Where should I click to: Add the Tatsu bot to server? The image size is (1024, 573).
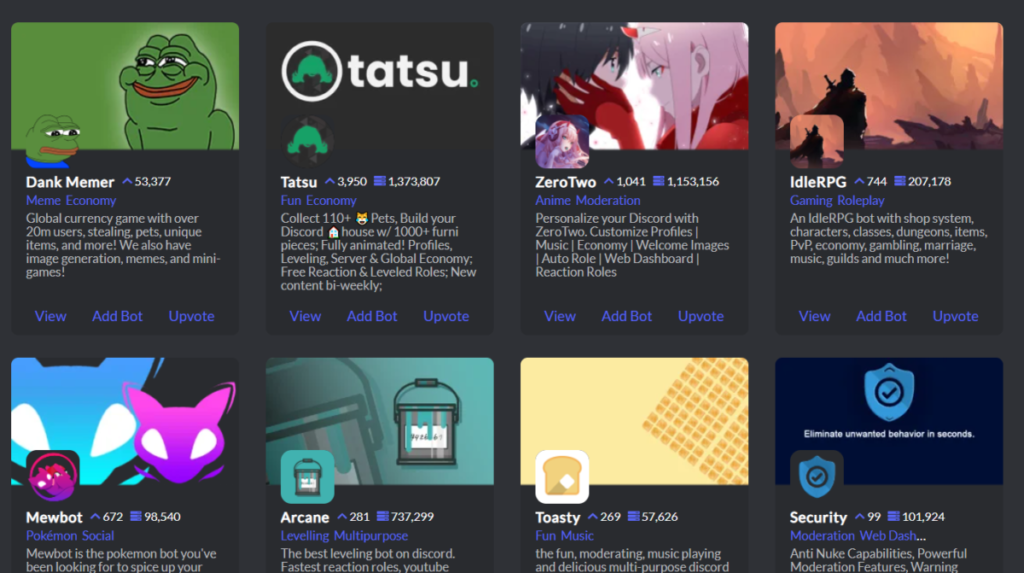pos(372,316)
